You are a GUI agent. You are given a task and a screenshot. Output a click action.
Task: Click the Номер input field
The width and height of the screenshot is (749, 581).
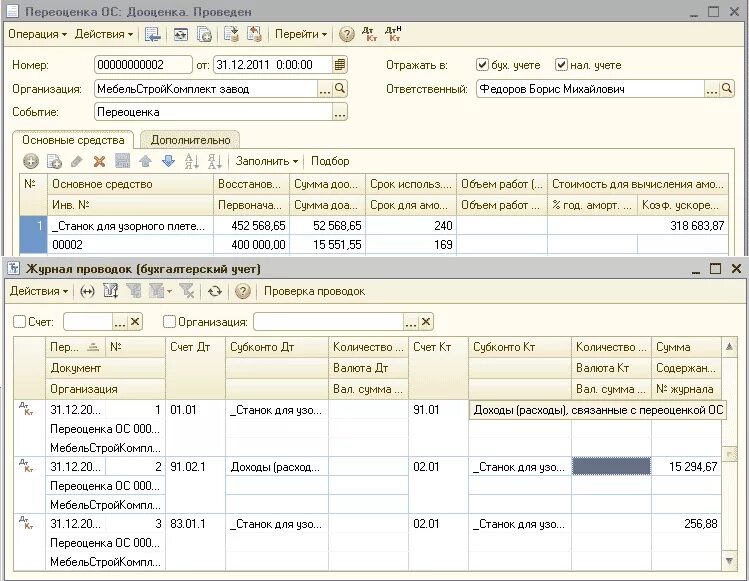pos(143,65)
